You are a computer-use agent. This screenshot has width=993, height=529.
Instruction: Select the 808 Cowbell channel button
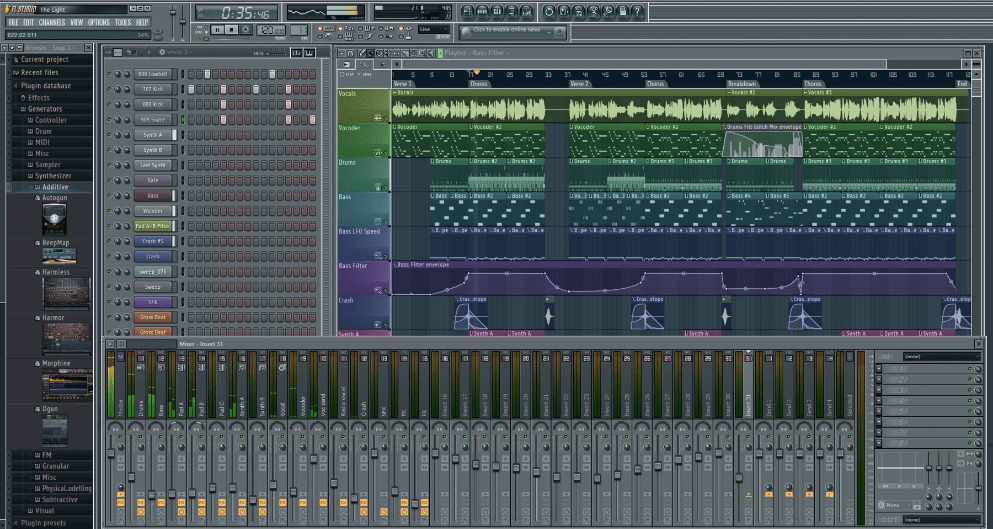pyautogui.click(x=153, y=74)
